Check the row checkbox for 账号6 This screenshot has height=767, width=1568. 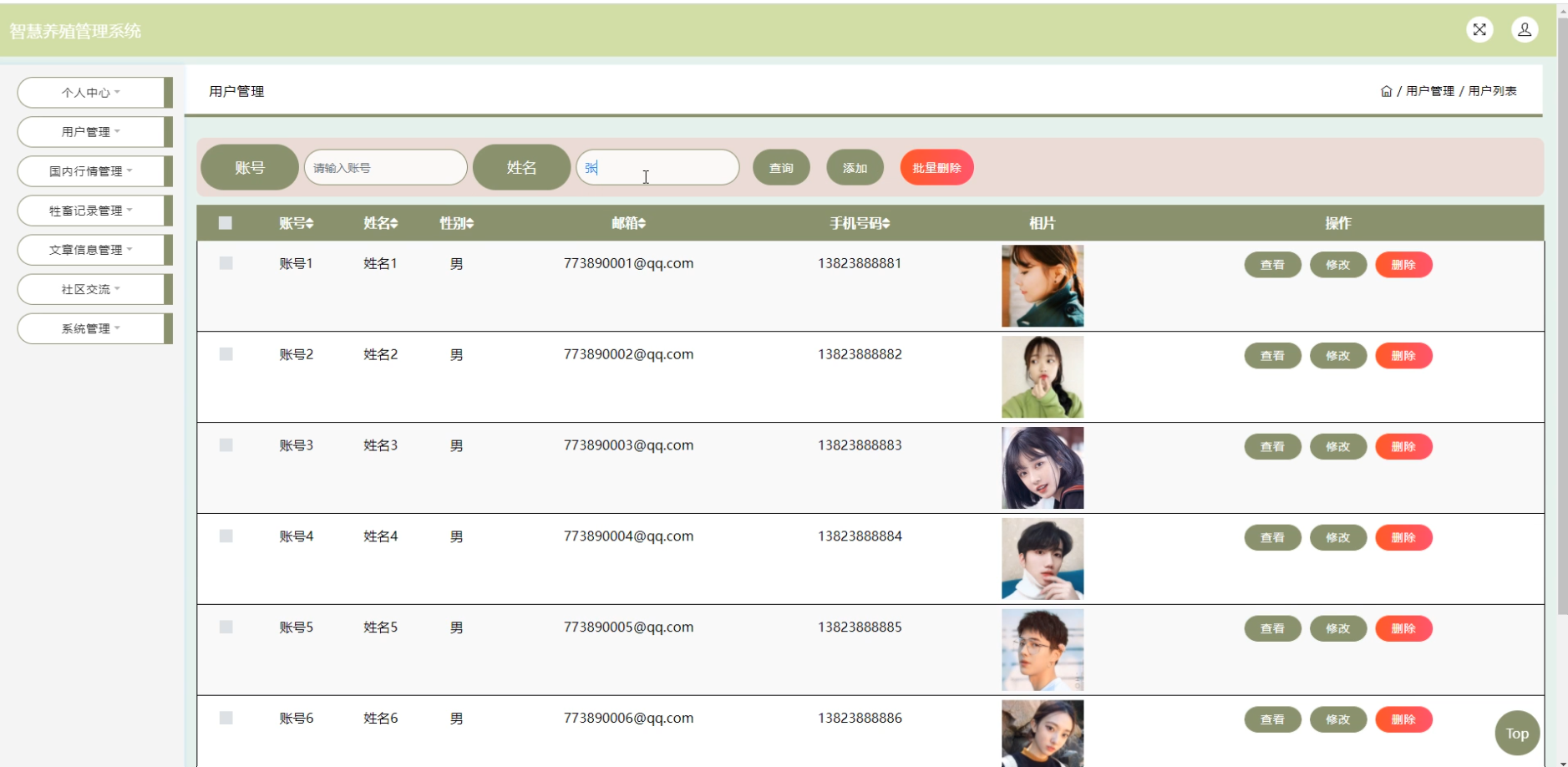pyautogui.click(x=226, y=719)
